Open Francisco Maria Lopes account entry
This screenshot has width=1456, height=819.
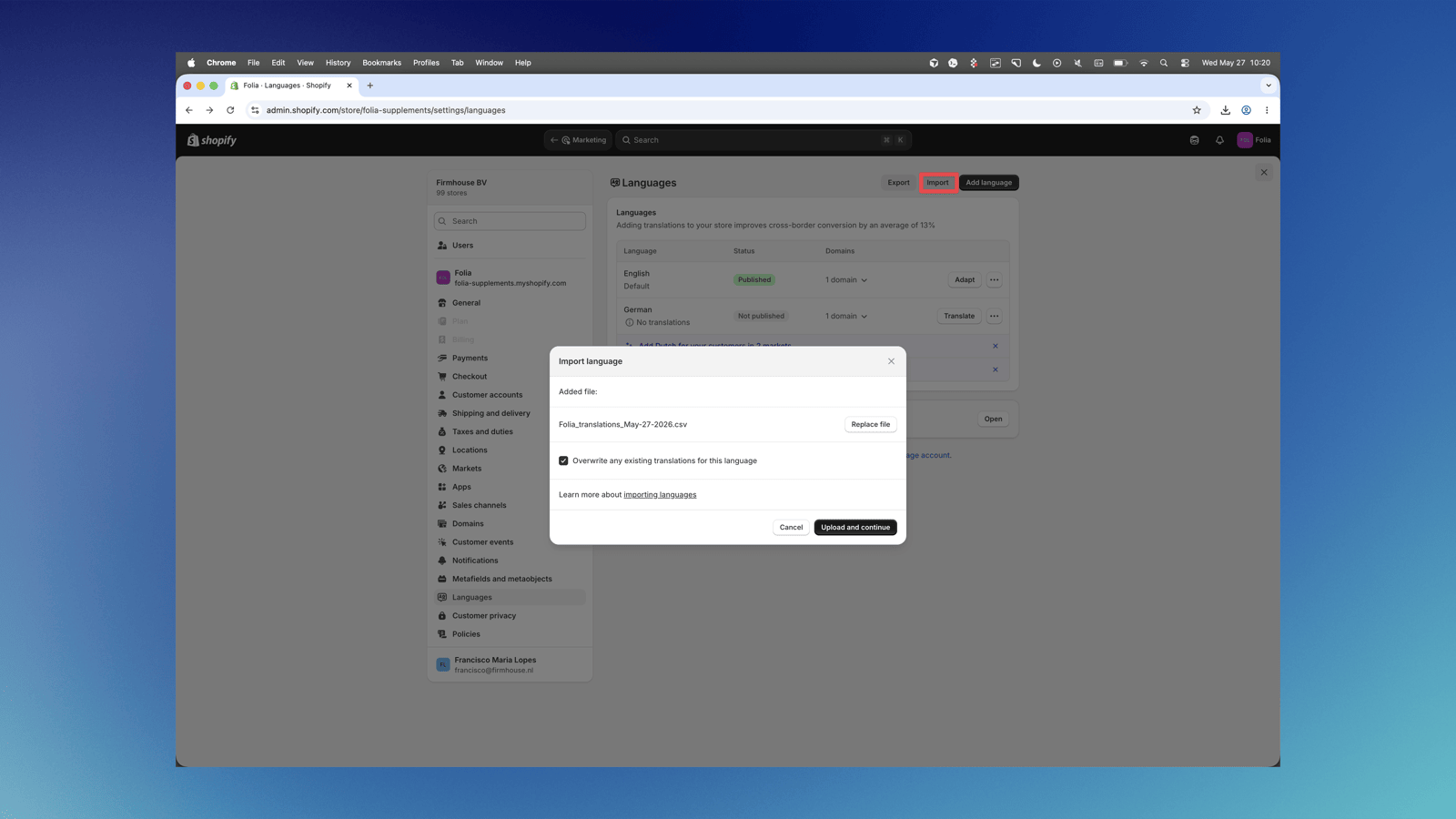(x=510, y=664)
